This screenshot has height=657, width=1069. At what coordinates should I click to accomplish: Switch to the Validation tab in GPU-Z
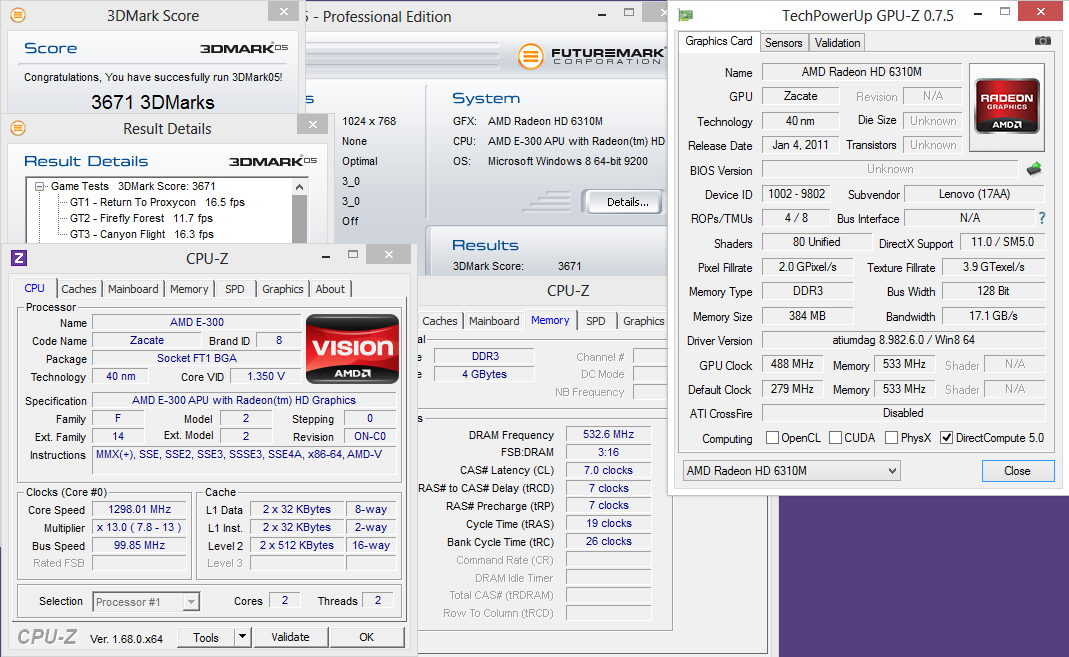tap(837, 42)
